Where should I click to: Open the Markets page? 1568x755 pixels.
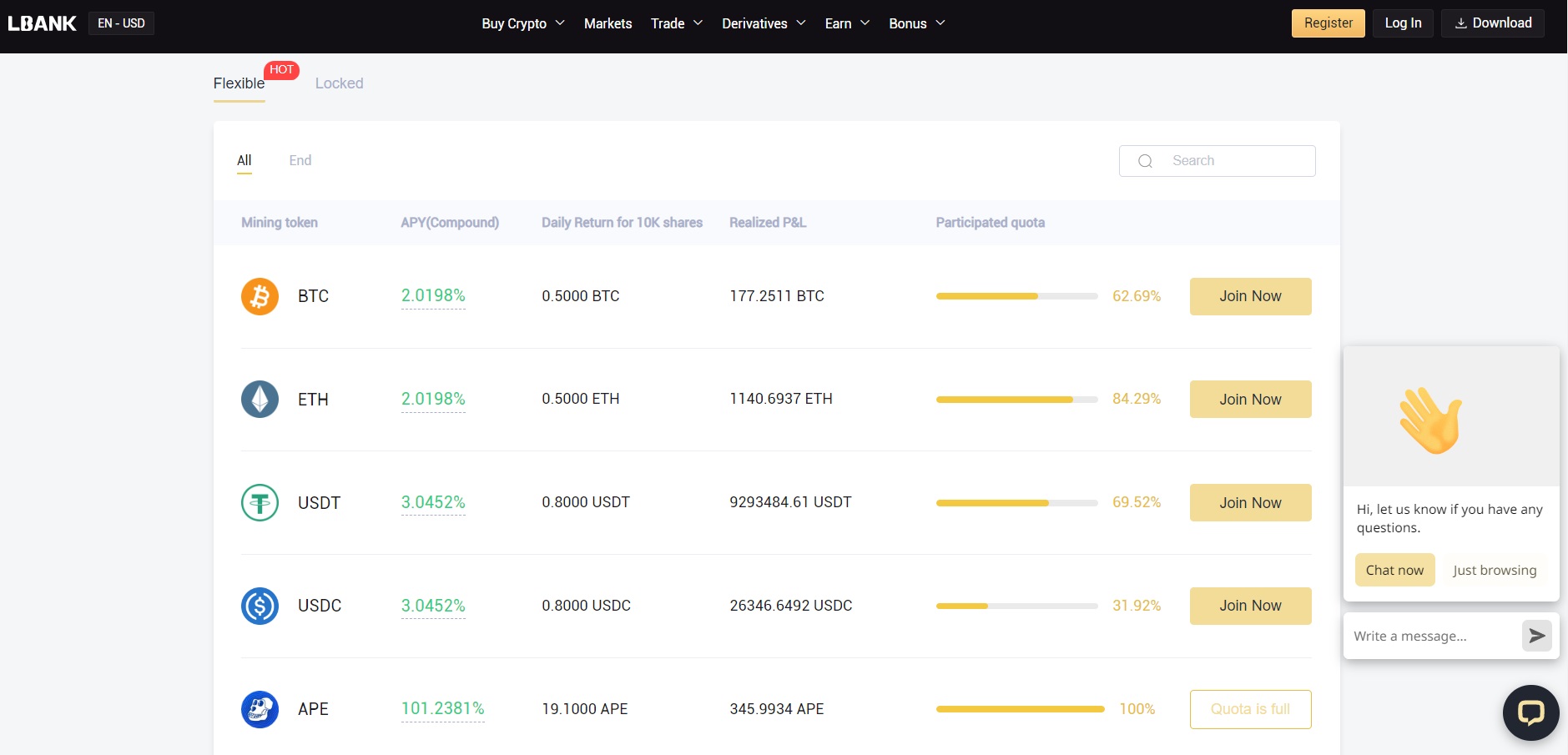pos(608,23)
